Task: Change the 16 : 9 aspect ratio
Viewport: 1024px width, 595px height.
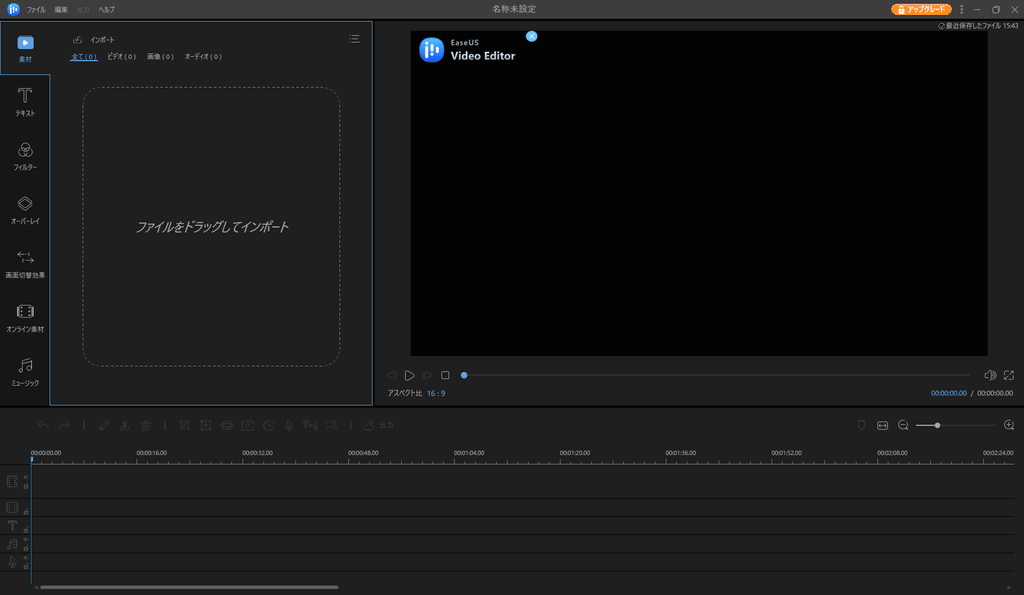Action: [436, 394]
